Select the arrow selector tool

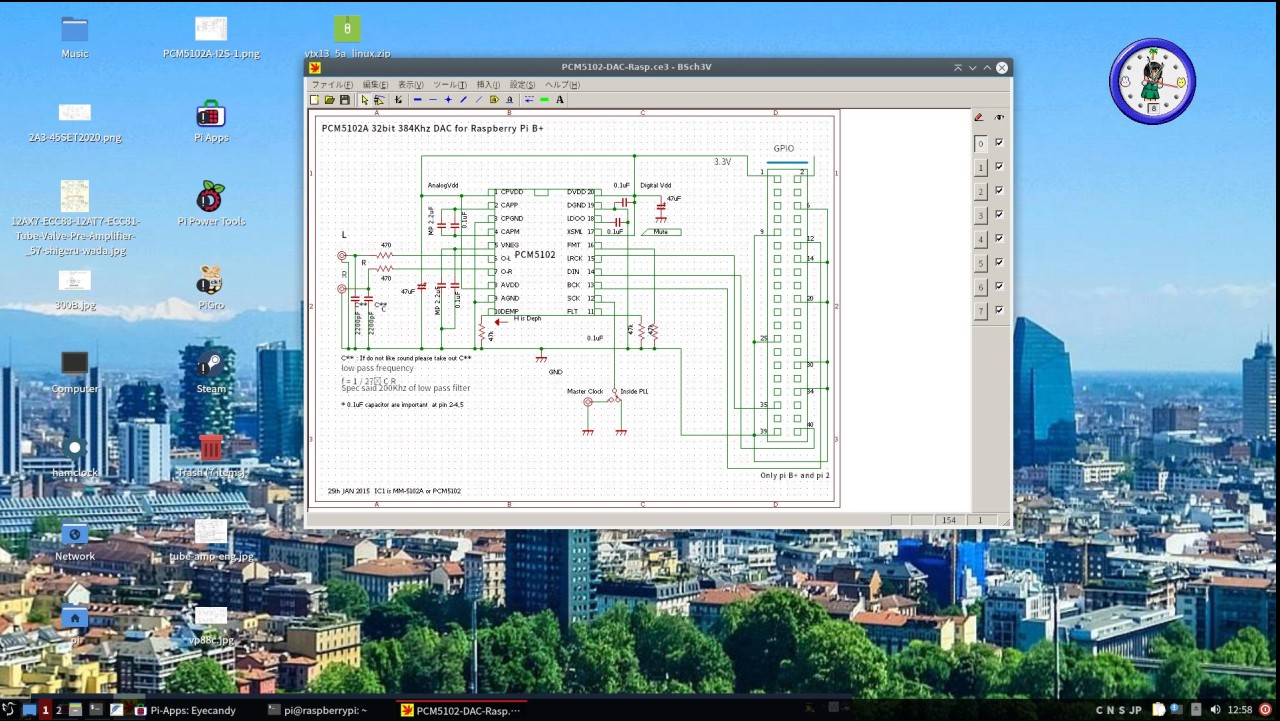[x=364, y=100]
